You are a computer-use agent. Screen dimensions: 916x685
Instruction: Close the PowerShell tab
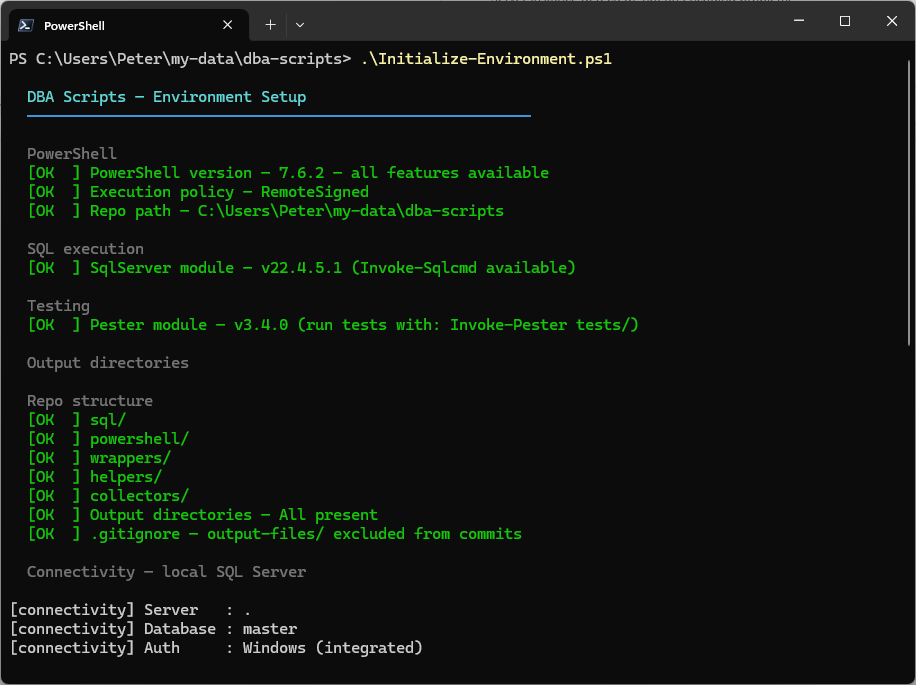coord(227,25)
